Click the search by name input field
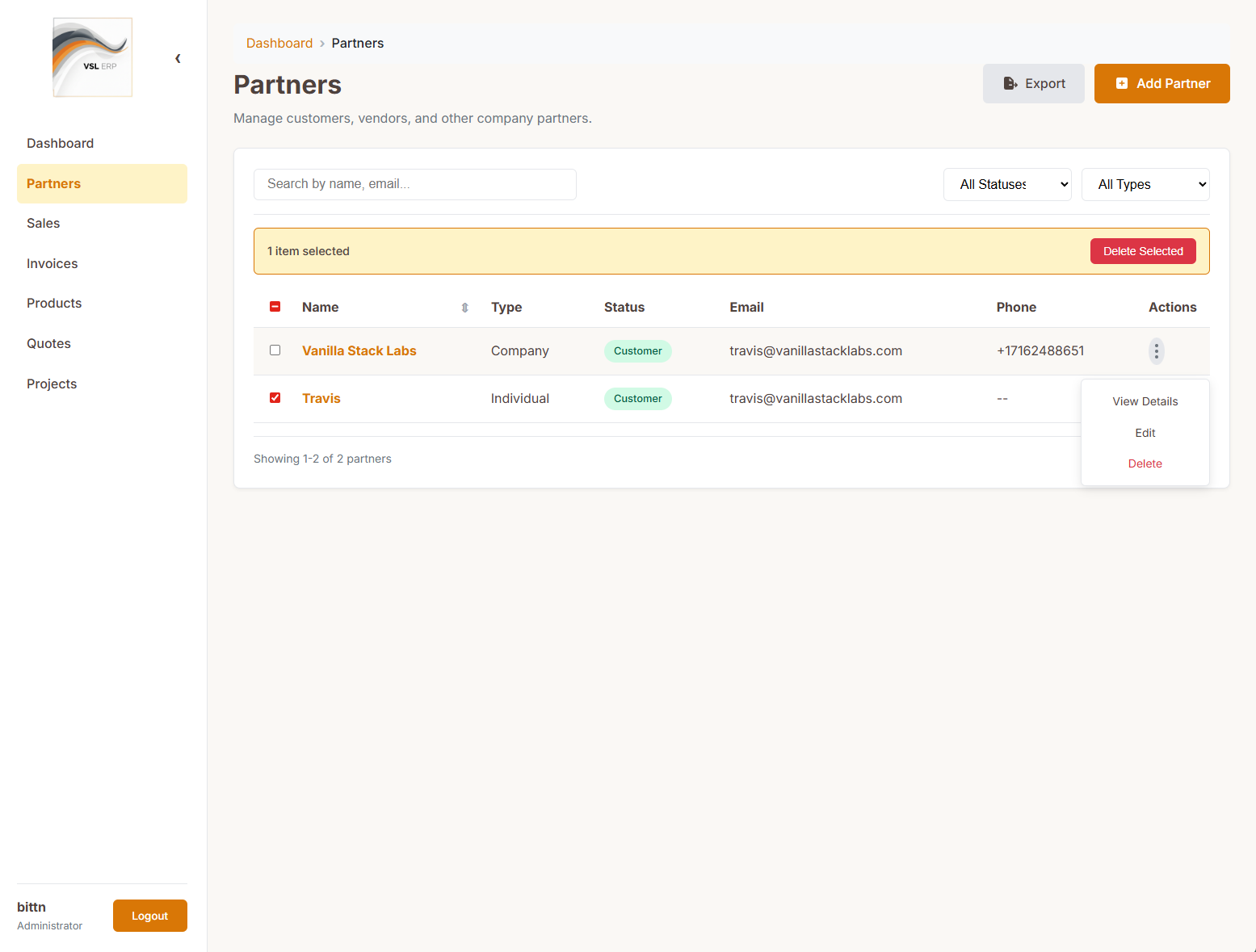1256x952 pixels. [x=414, y=184]
